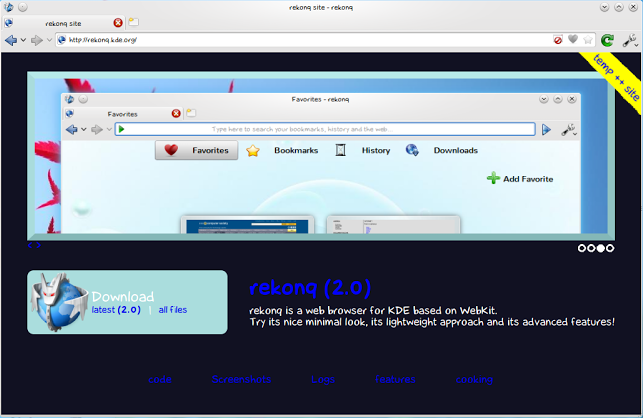Open the all files download link

pyautogui.click(x=172, y=310)
